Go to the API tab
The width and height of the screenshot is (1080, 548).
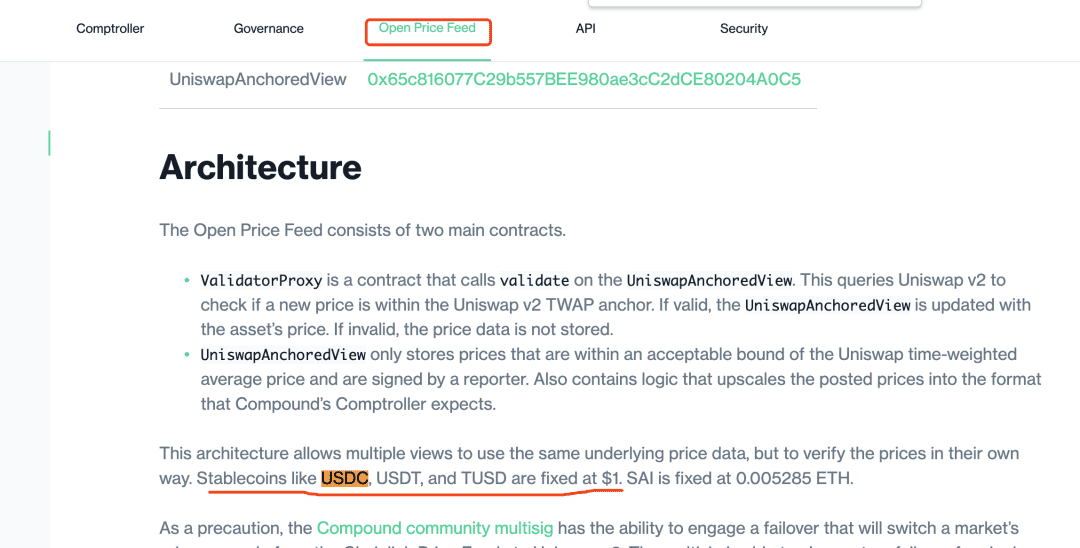click(585, 29)
